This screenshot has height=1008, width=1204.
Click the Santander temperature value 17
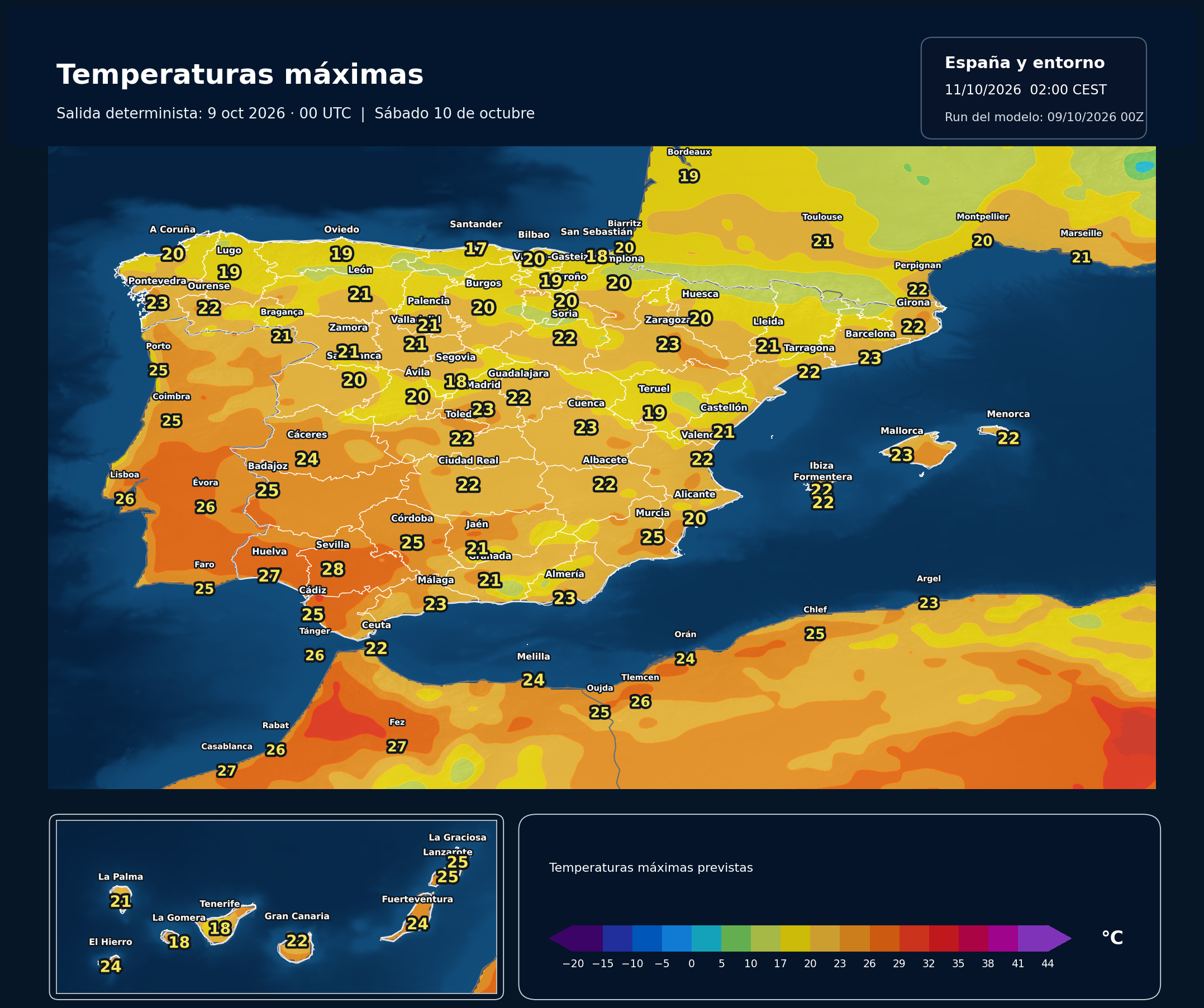click(476, 249)
